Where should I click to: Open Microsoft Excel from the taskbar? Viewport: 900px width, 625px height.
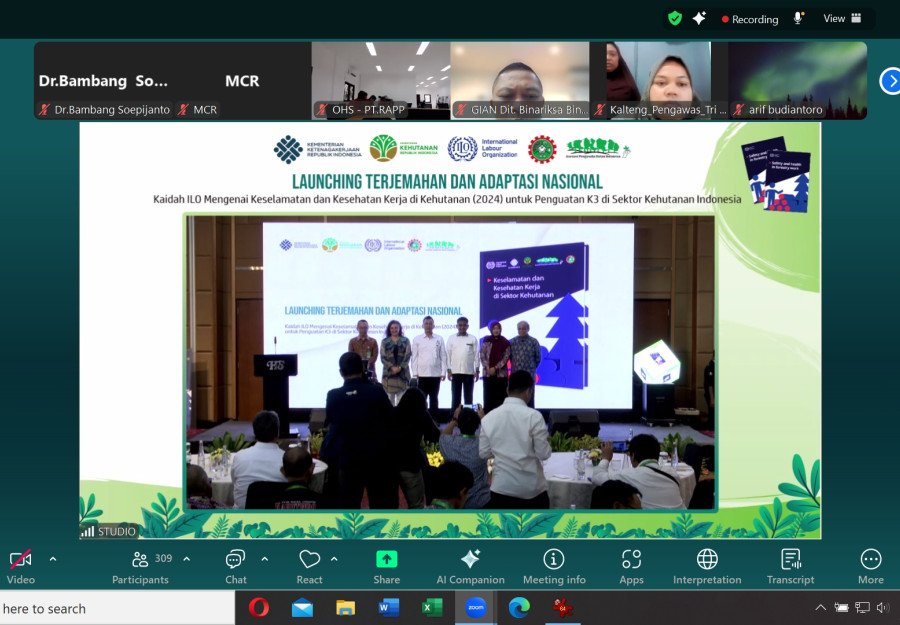432,608
